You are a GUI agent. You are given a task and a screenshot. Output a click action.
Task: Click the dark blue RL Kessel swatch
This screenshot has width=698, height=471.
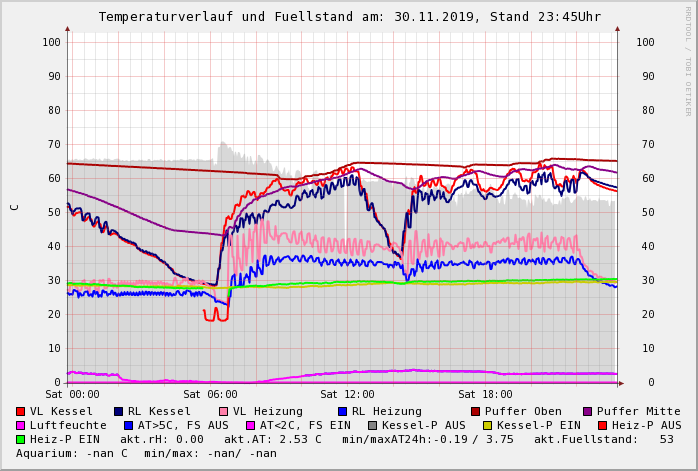[x=119, y=411]
